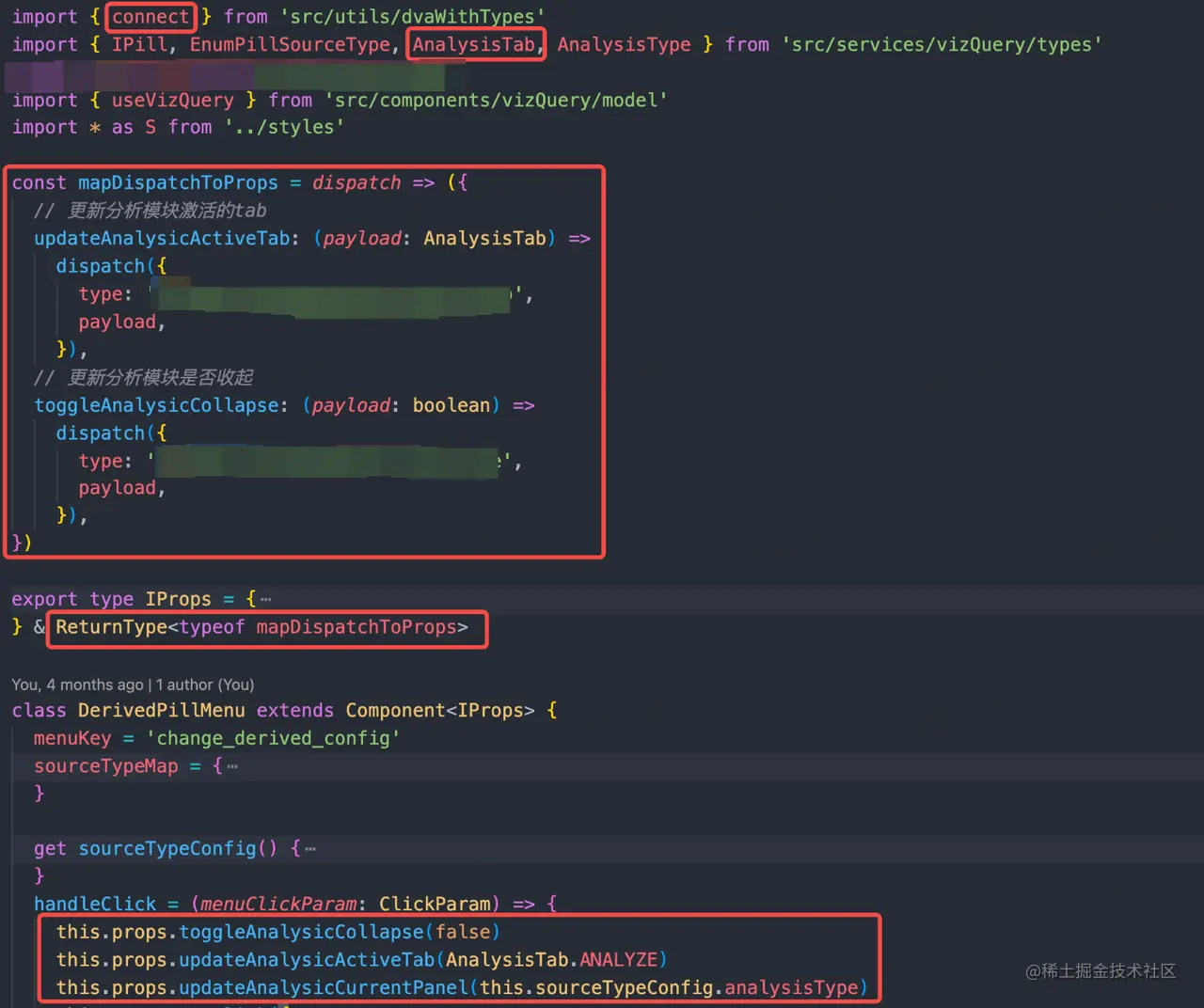
Task: Expand the folded IProps type body
Action: [x=265, y=599]
